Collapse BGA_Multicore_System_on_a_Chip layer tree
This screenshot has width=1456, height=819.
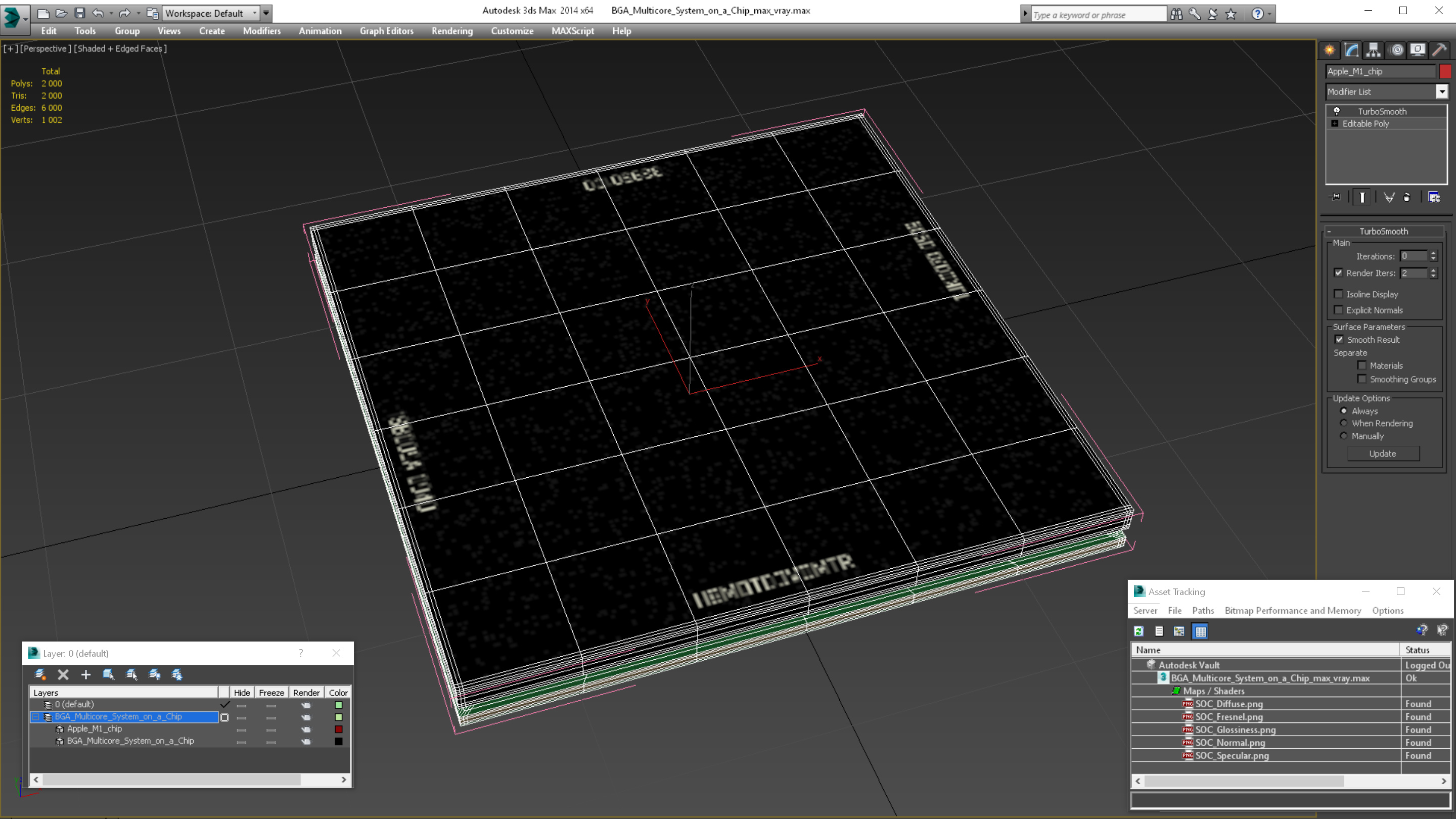35,717
